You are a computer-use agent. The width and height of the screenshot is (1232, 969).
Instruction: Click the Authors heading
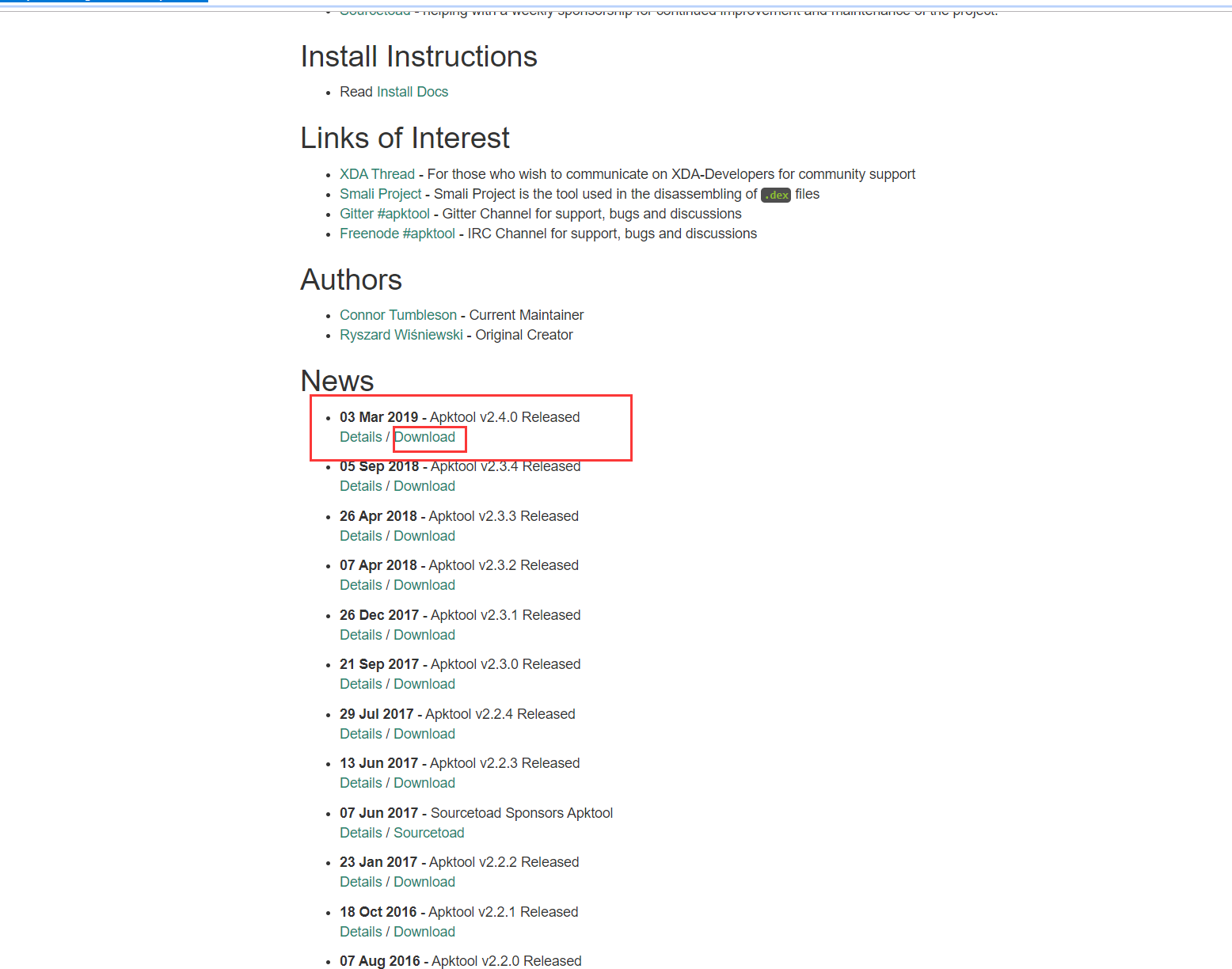pos(352,280)
